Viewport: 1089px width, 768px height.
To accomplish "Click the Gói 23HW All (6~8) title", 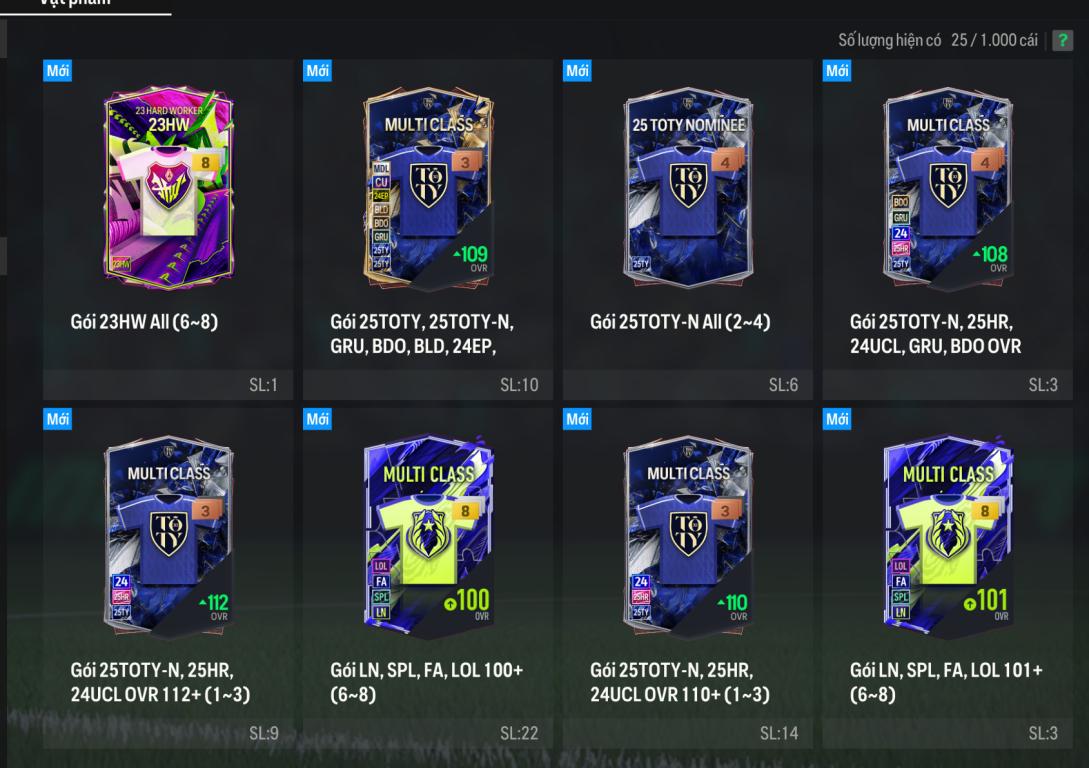I will [x=144, y=322].
